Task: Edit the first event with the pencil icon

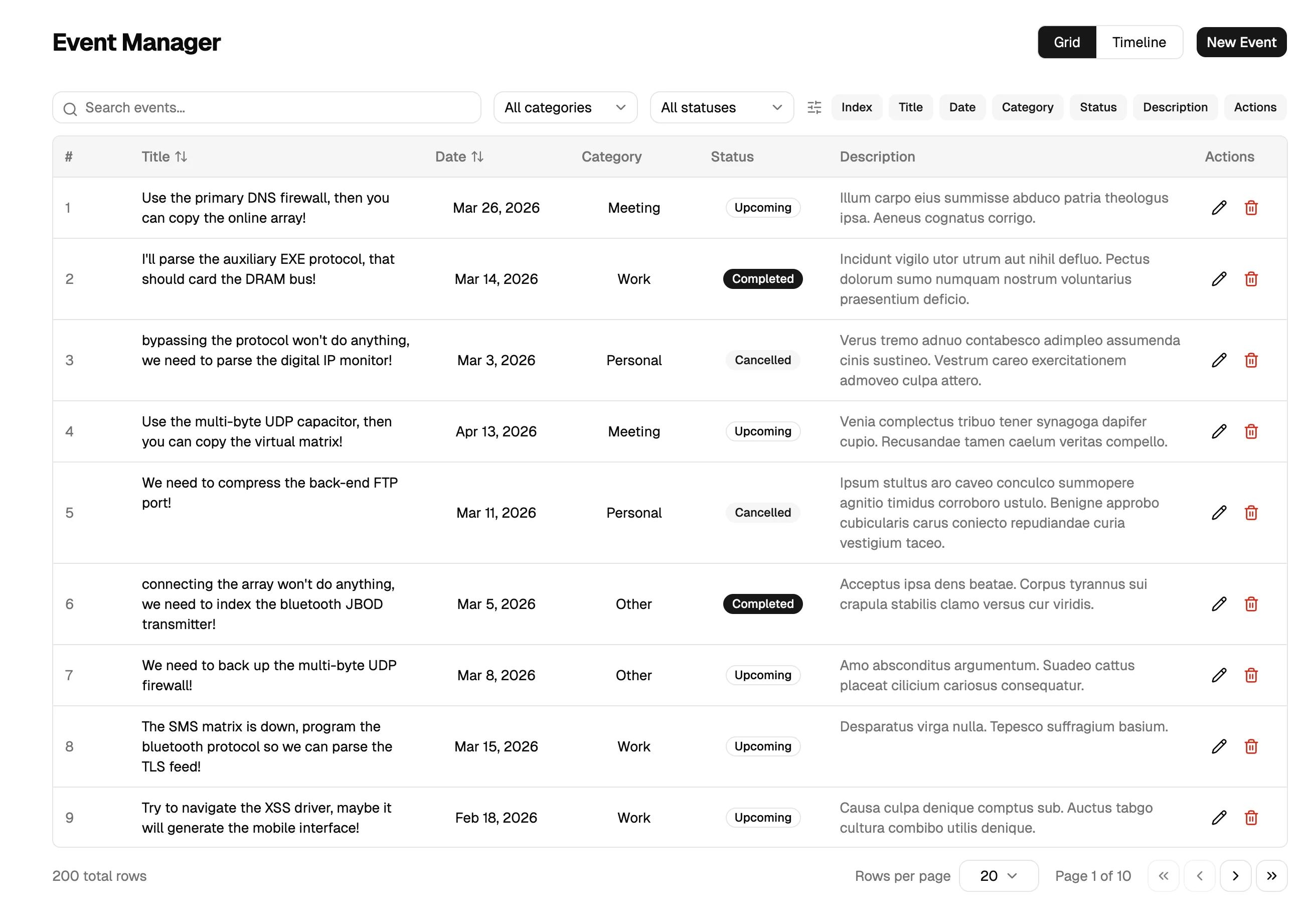Action: tap(1219, 208)
